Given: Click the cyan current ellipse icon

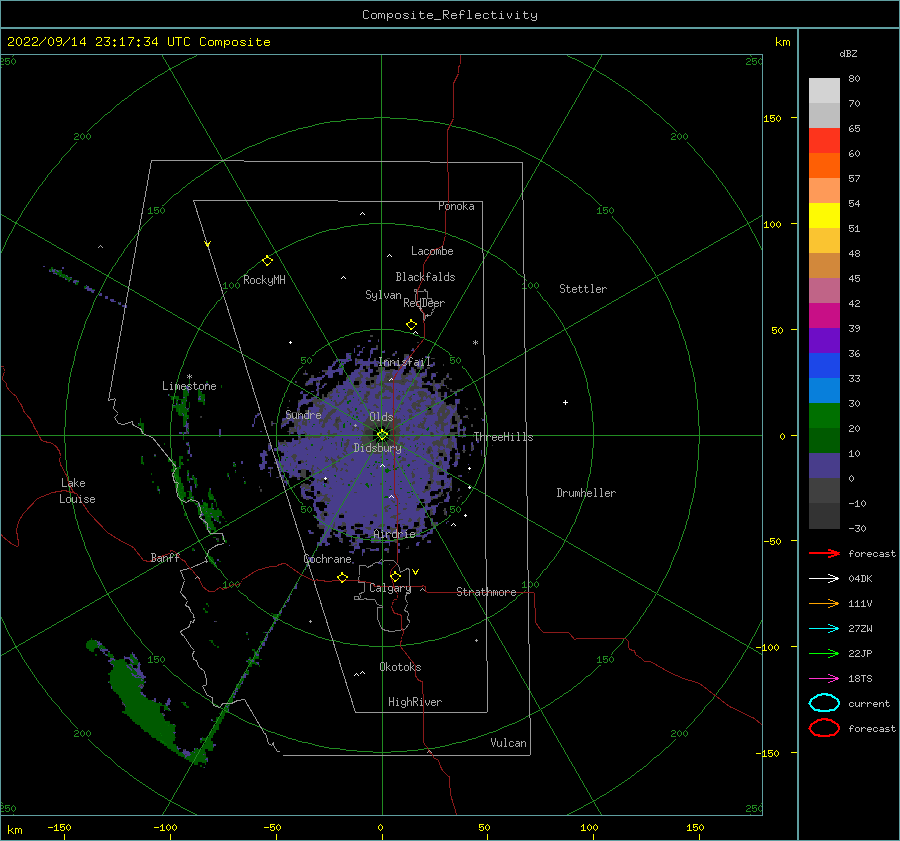Looking at the screenshot, I should tap(824, 703).
